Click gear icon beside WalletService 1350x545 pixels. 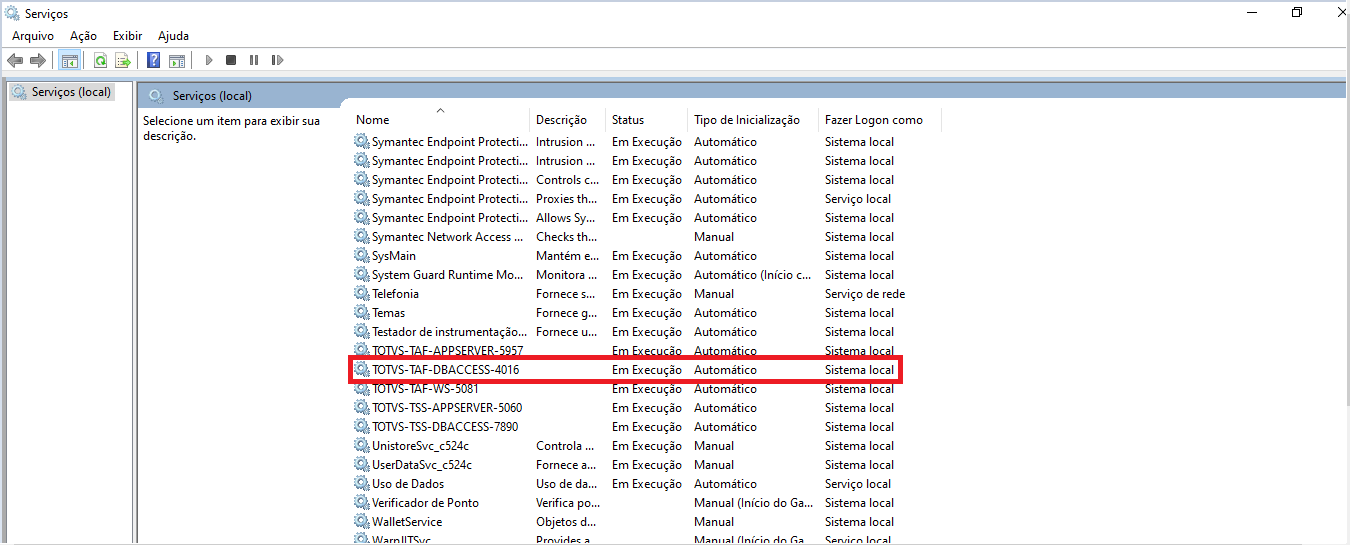click(362, 522)
